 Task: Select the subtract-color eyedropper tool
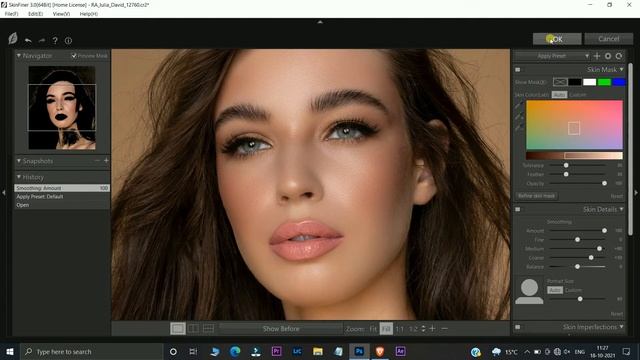click(519, 128)
